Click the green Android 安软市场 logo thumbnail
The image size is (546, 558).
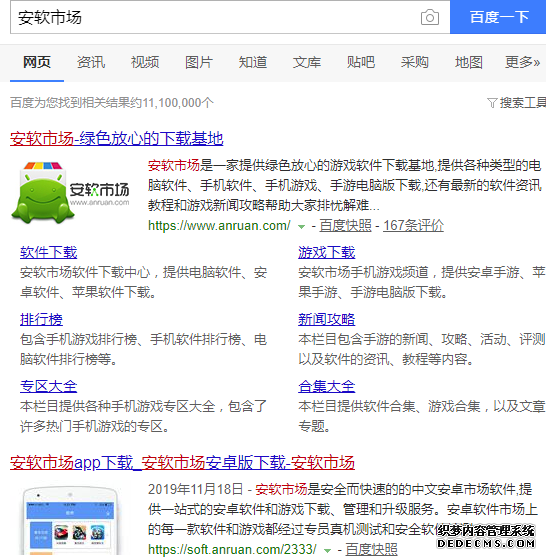[x=70, y=193]
